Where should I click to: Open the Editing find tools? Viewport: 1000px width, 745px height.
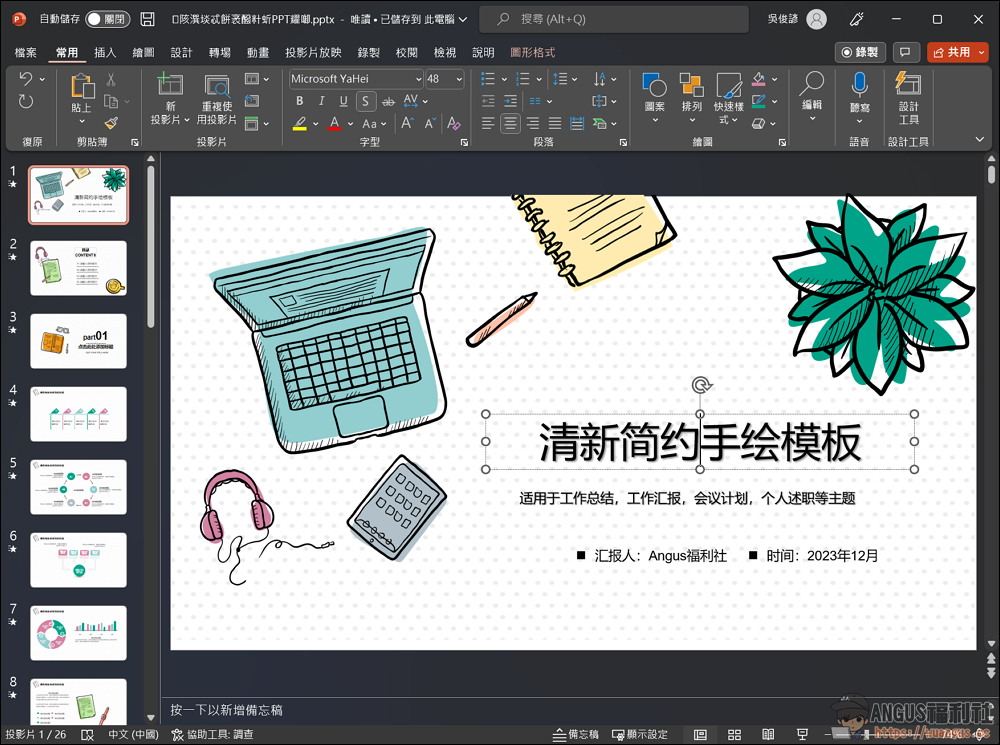pos(812,97)
